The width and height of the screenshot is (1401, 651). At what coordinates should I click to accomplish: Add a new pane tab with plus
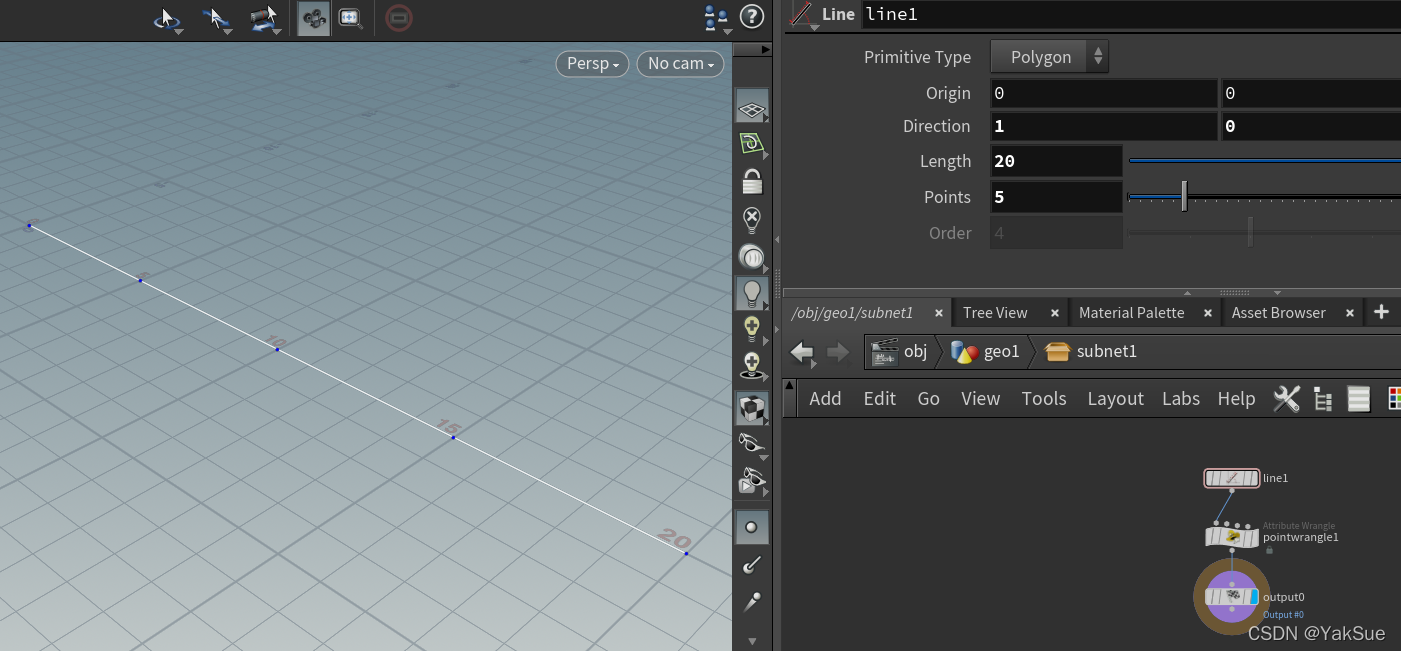pos(1381,312)
